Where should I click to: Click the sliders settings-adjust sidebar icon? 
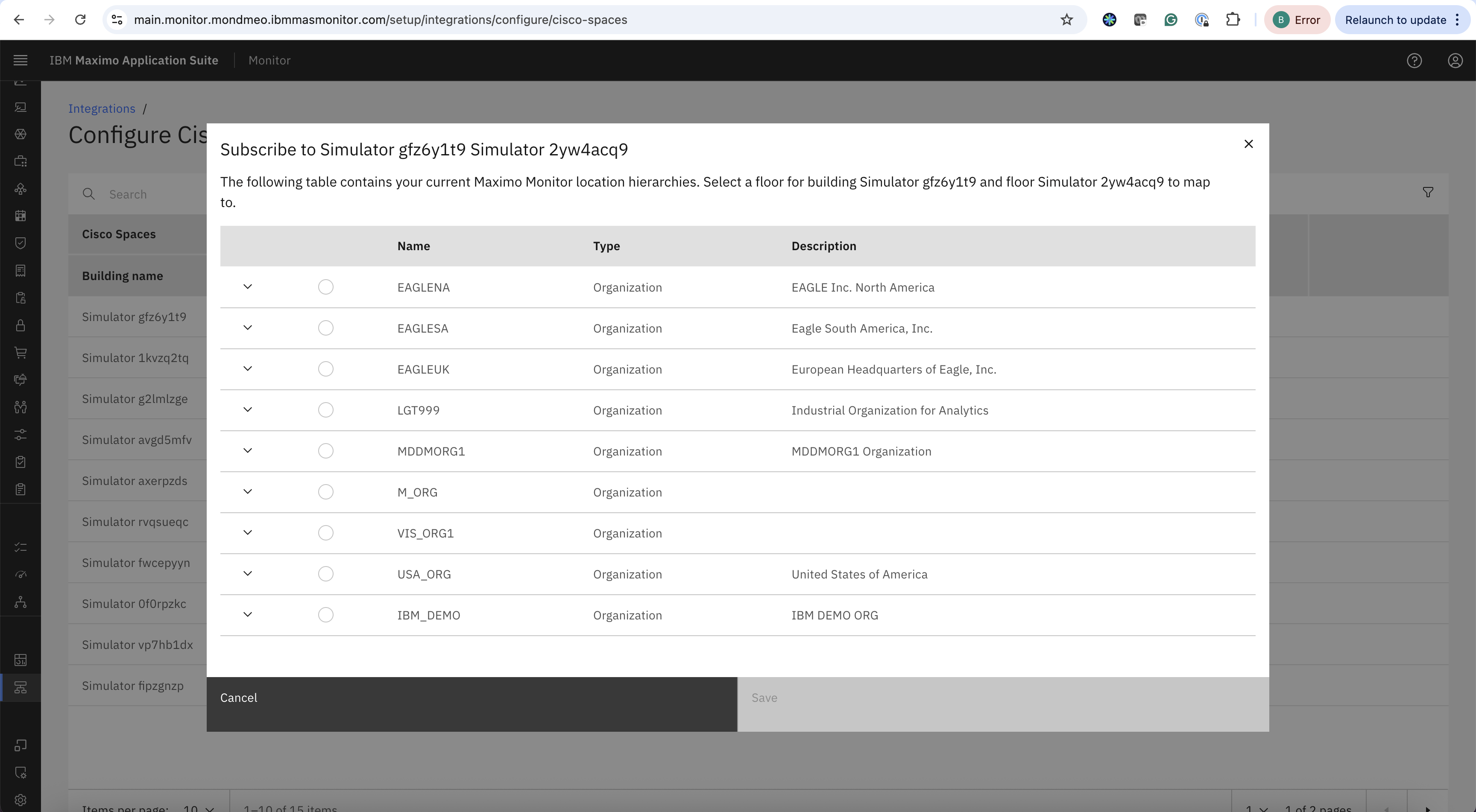click(20, 435)
